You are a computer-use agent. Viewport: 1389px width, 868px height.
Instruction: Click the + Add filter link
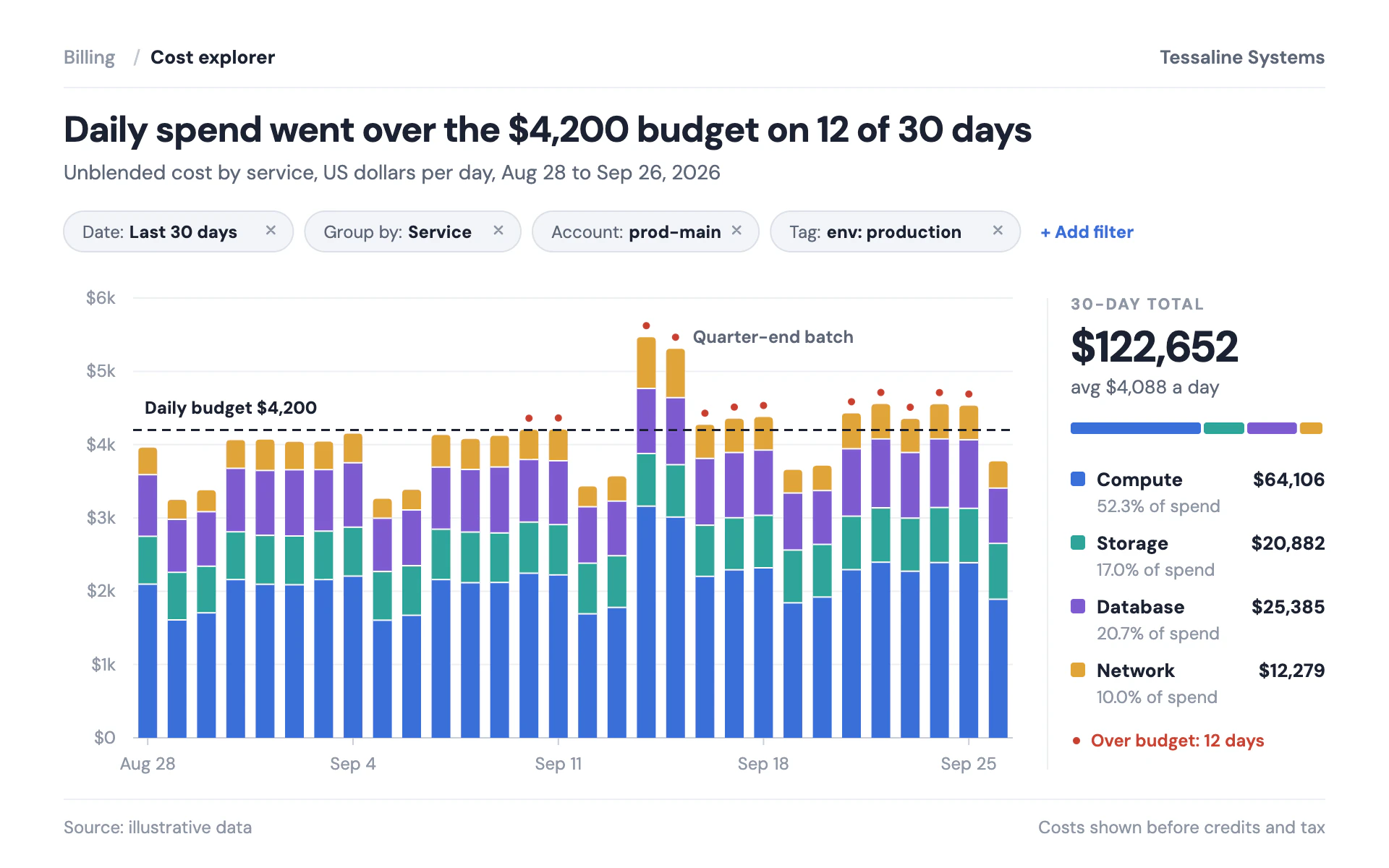[1087, 232]
